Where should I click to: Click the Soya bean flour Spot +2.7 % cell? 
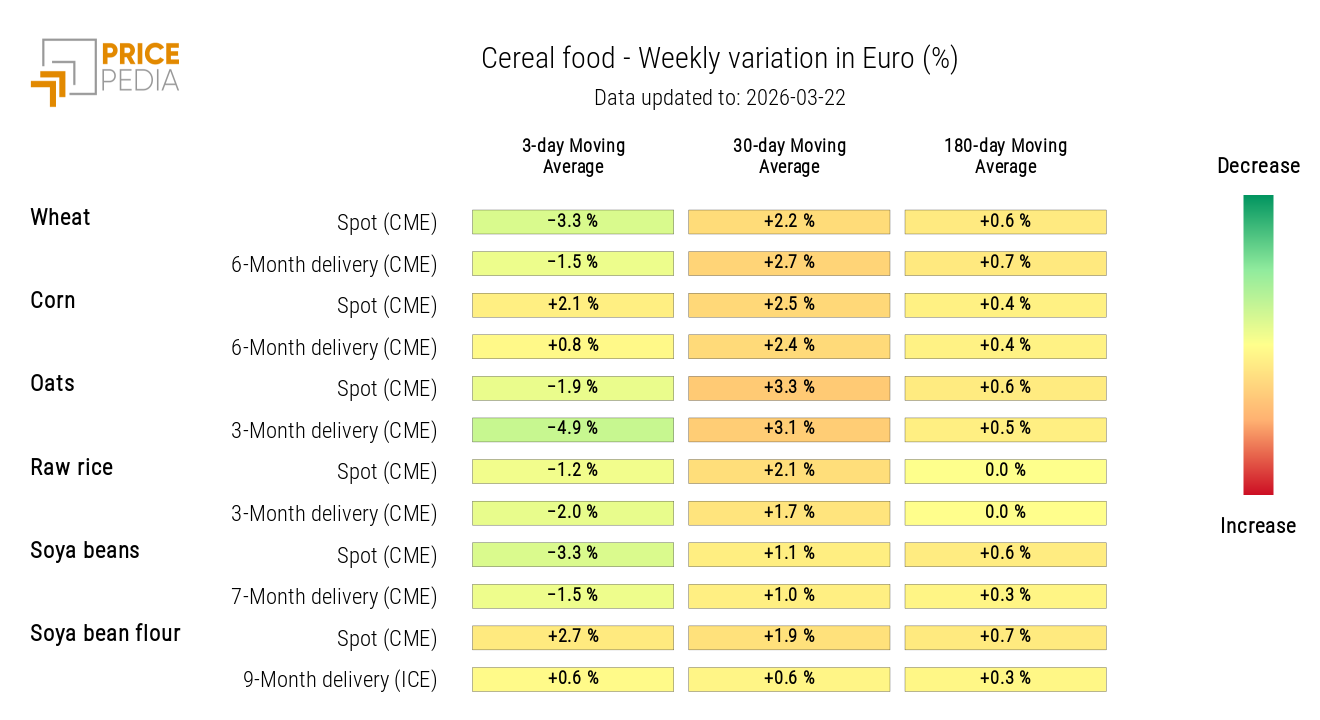tap(573, 637)
